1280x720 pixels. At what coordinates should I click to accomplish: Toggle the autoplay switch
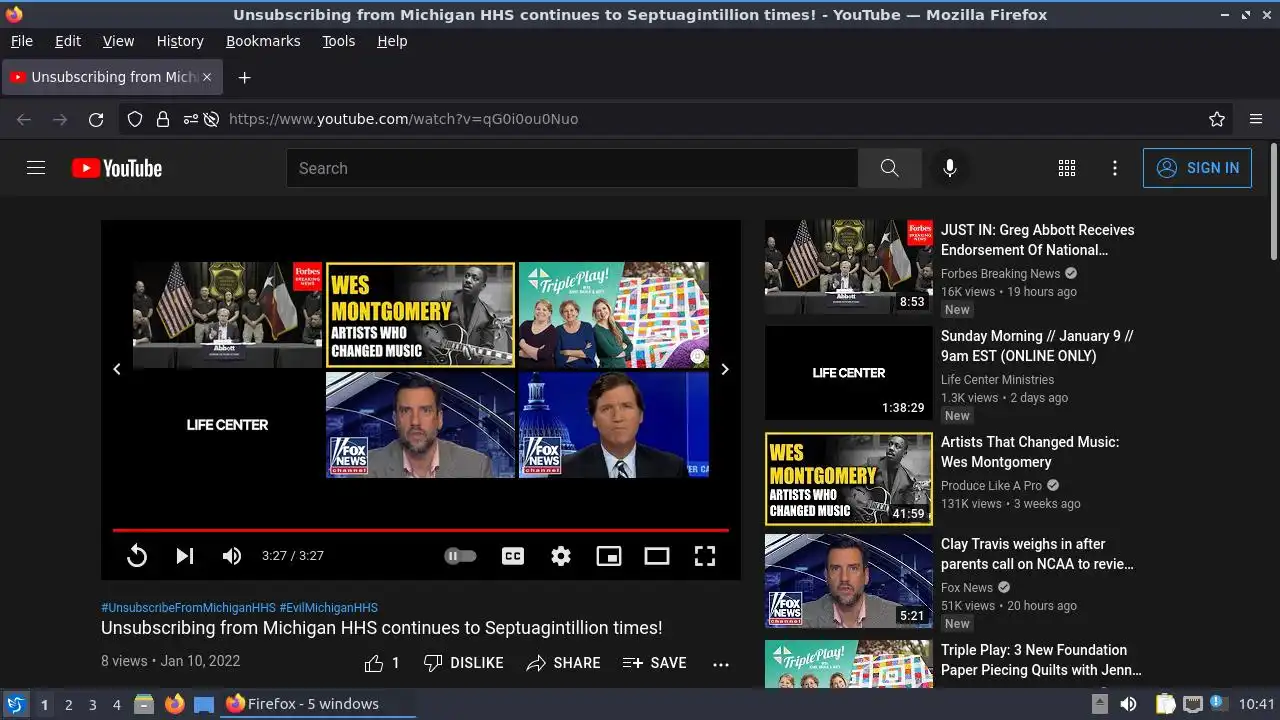pyautogui.click(x=460, y=556)
